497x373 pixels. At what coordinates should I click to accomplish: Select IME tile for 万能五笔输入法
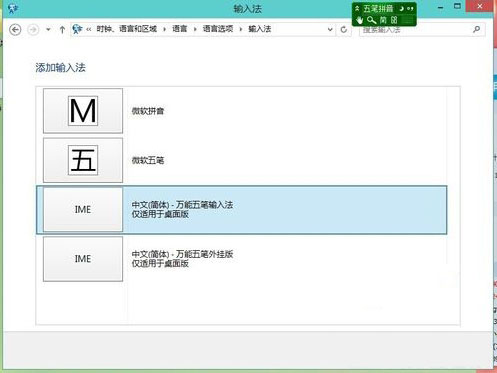point(83,209)
